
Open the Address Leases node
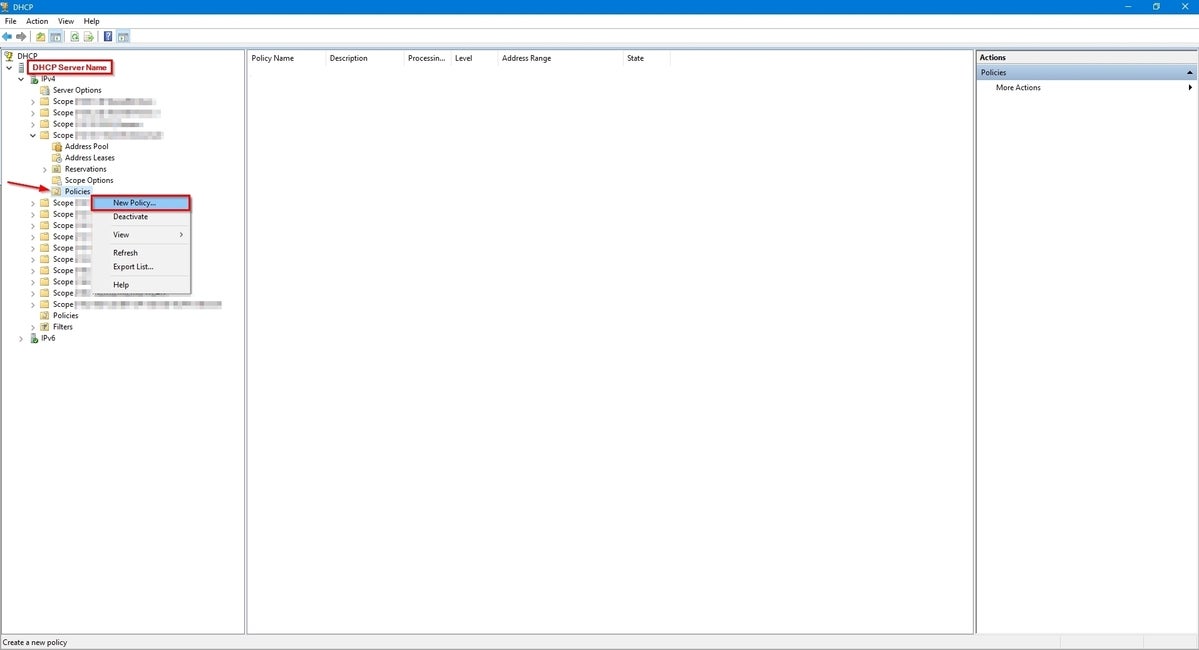coord(90,157)
